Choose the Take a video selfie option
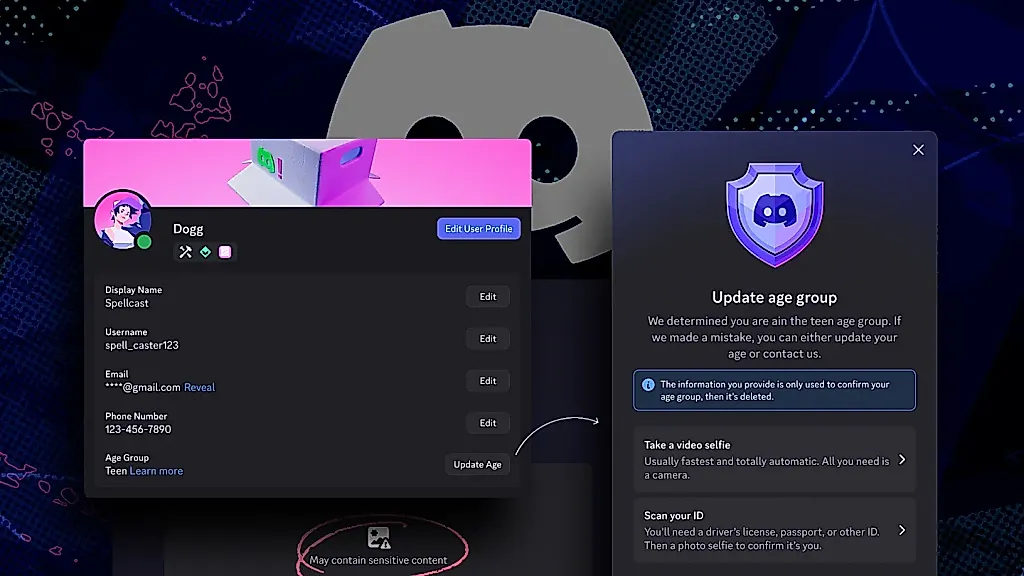The image size is (1024, 576). [775, 459]
